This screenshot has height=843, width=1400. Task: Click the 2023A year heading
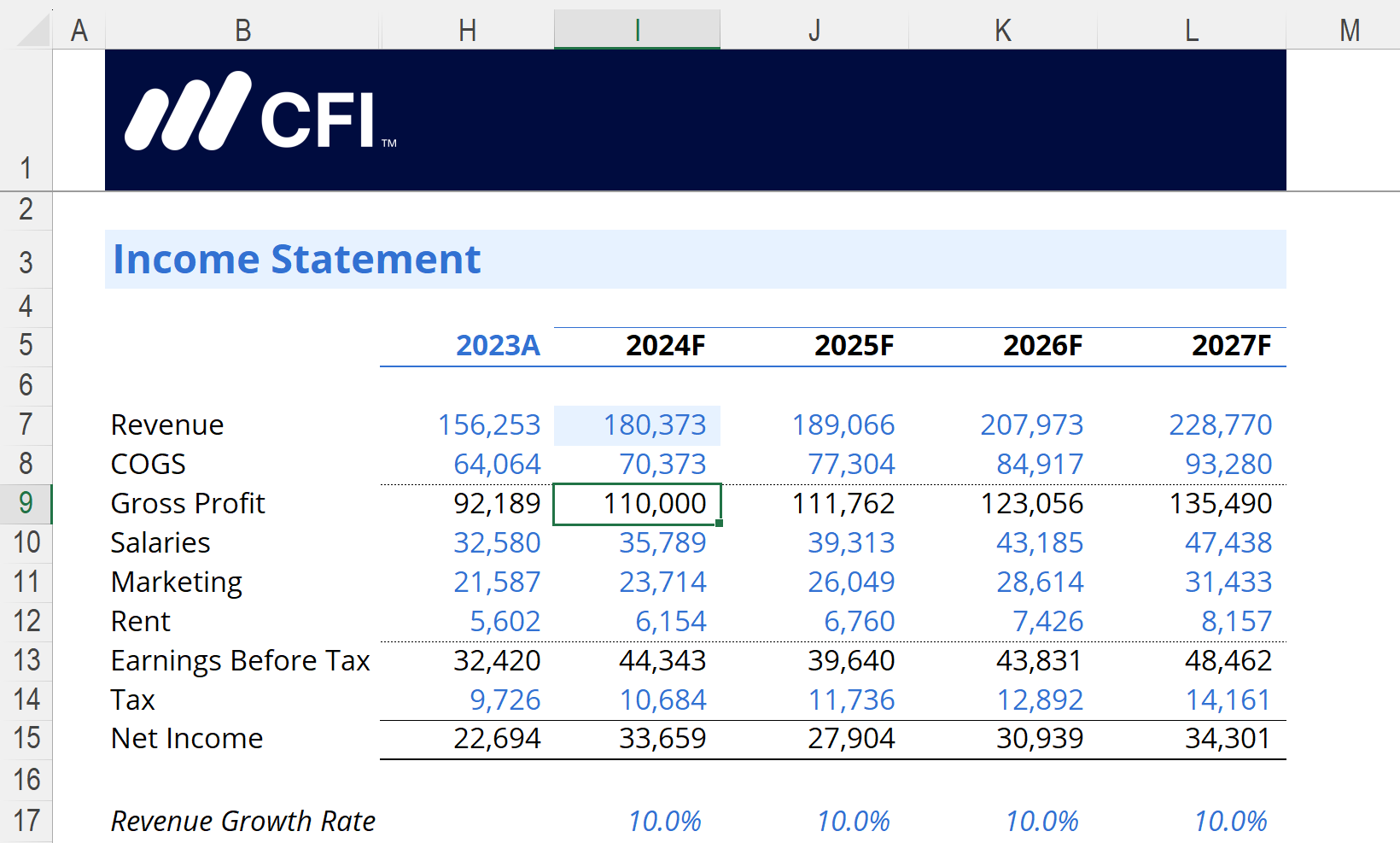click(498, 346)
